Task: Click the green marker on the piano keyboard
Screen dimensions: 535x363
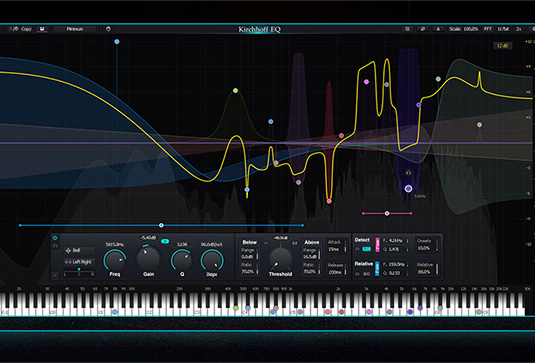Action: [x=236, y=308]
